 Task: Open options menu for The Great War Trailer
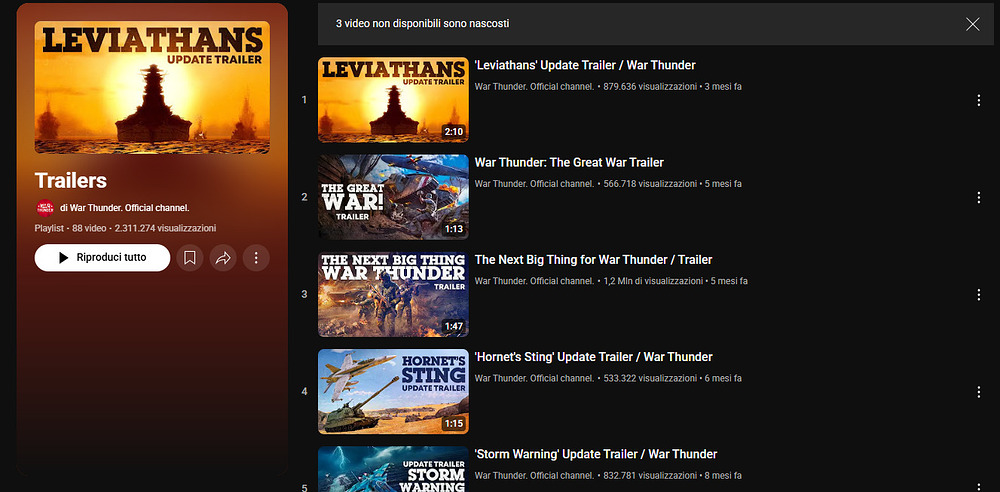click(978, 198)
